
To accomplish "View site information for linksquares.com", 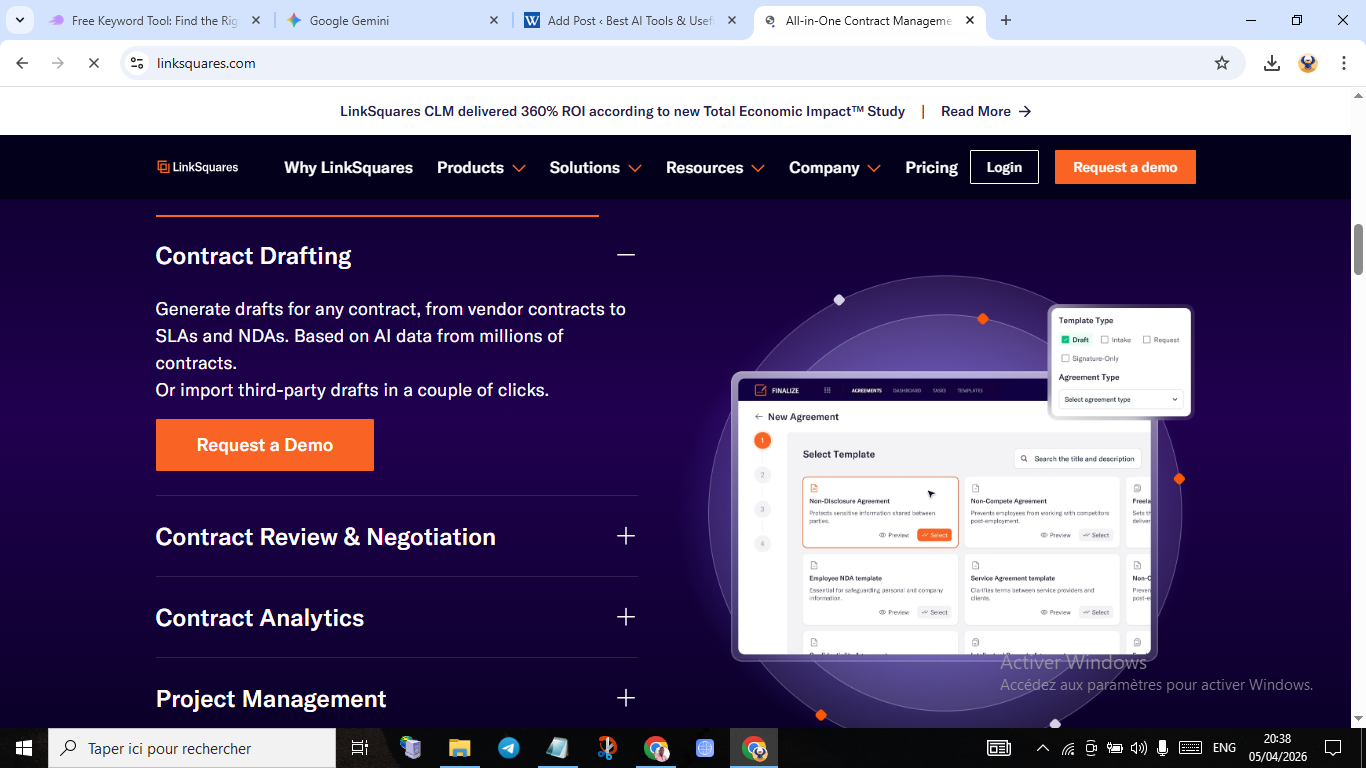I will pos(138,63).
